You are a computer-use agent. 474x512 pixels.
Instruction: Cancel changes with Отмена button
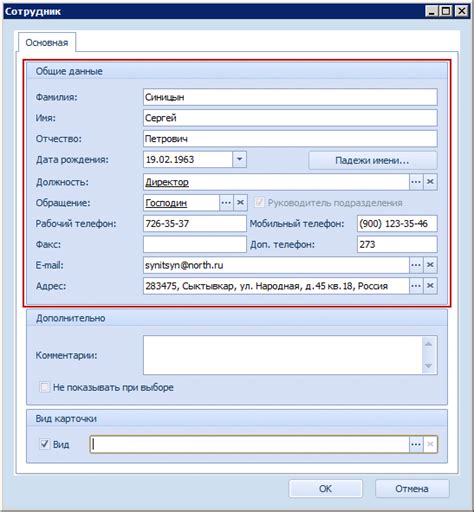(412, 489)
